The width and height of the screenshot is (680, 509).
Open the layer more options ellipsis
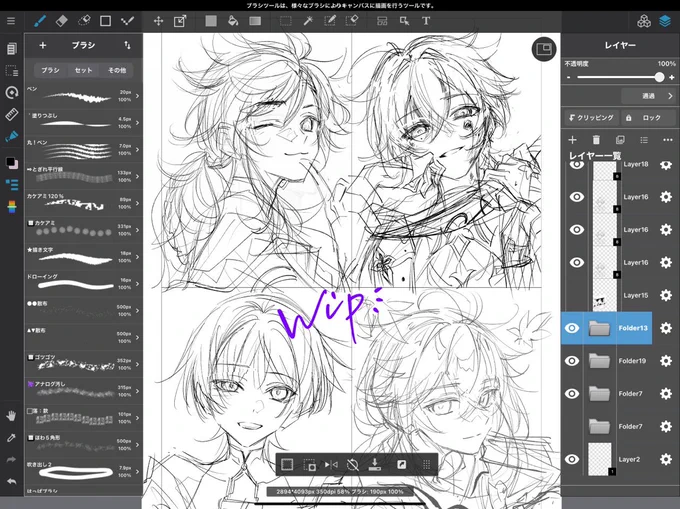[x=668, y=140]
